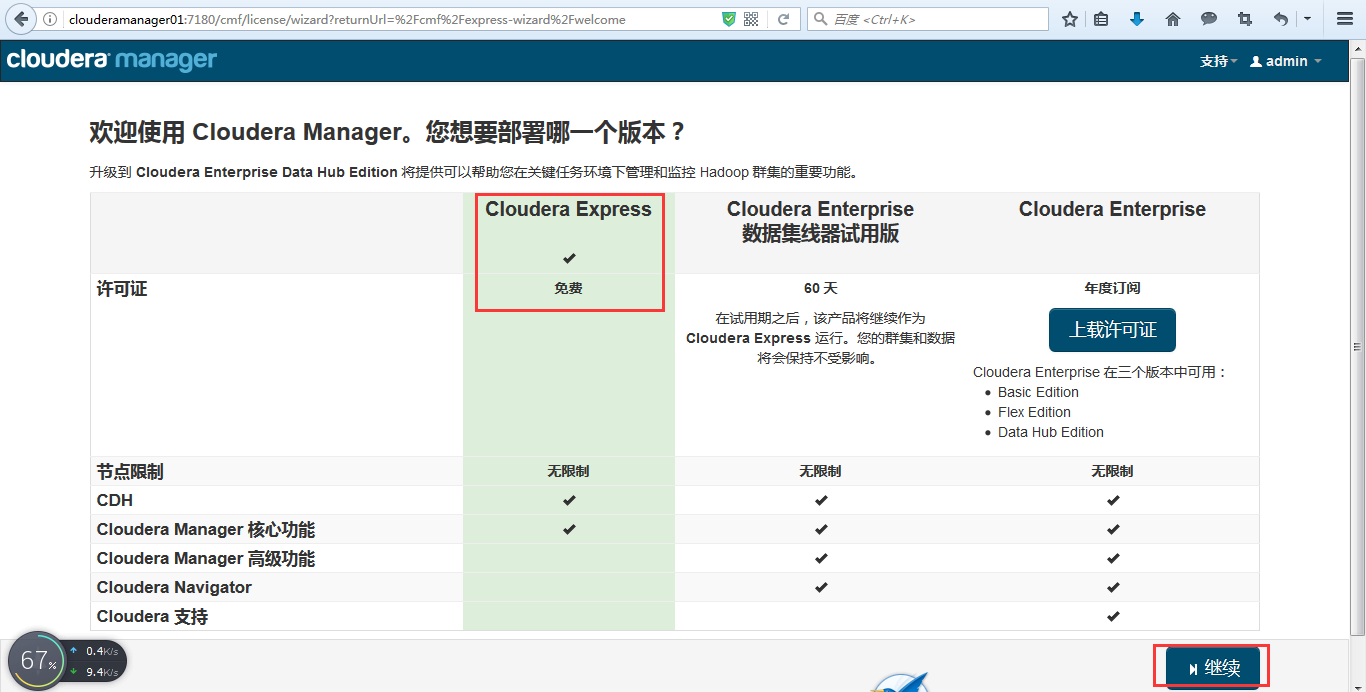1366x692 pixels.
Task: Show bookmarks list icon
Action: 1101,19
